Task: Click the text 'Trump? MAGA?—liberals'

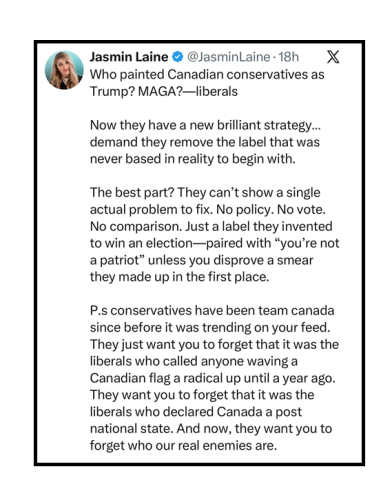Action: (164, 91)
